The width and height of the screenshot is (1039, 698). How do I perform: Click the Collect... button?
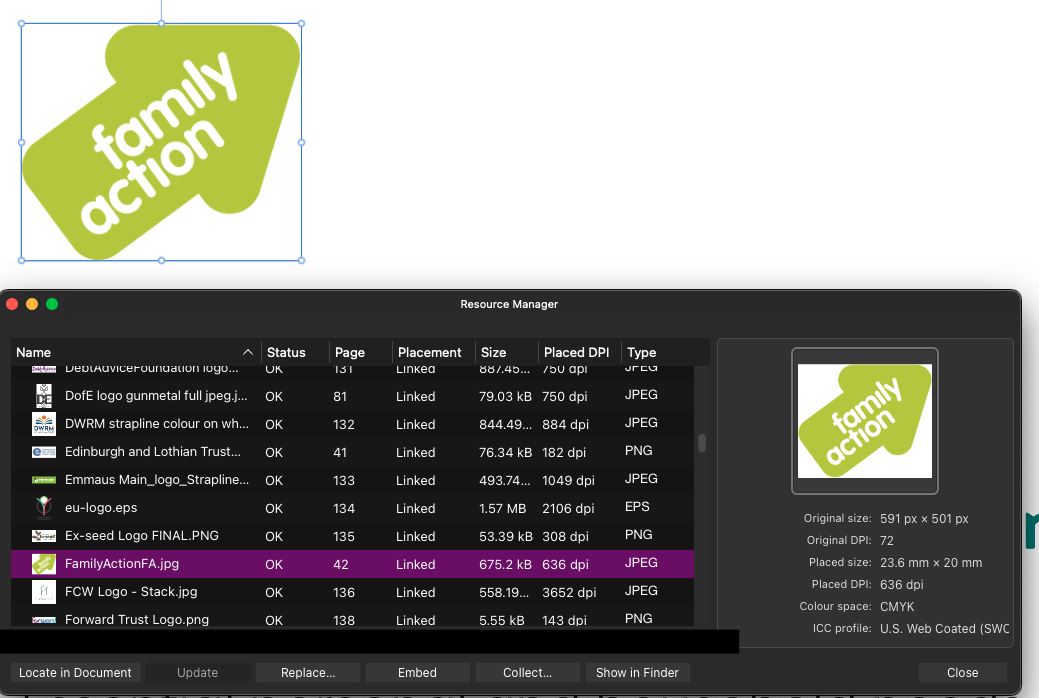(x=527, y=672)
